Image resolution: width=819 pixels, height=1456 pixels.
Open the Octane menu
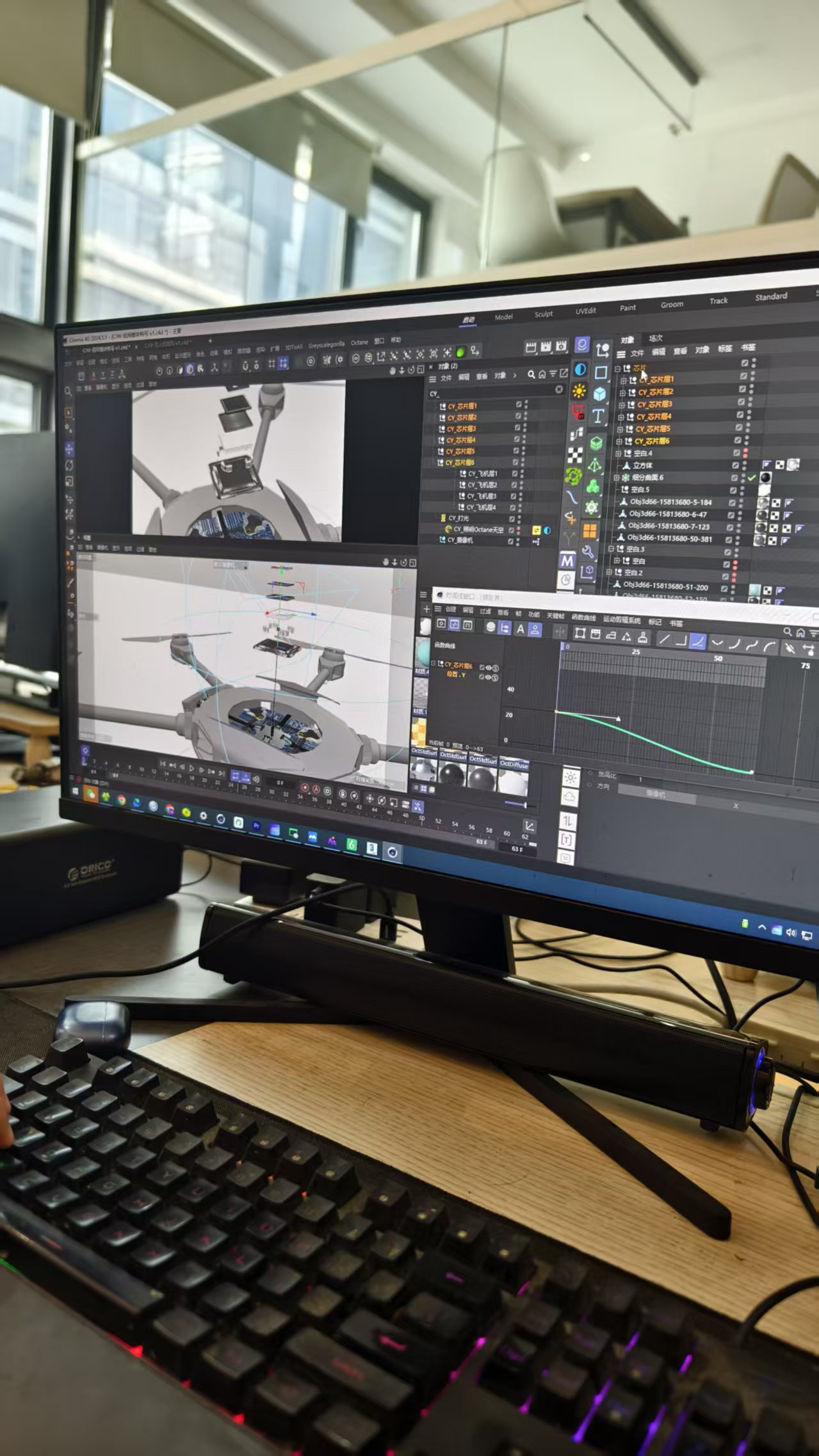(359, 343)
